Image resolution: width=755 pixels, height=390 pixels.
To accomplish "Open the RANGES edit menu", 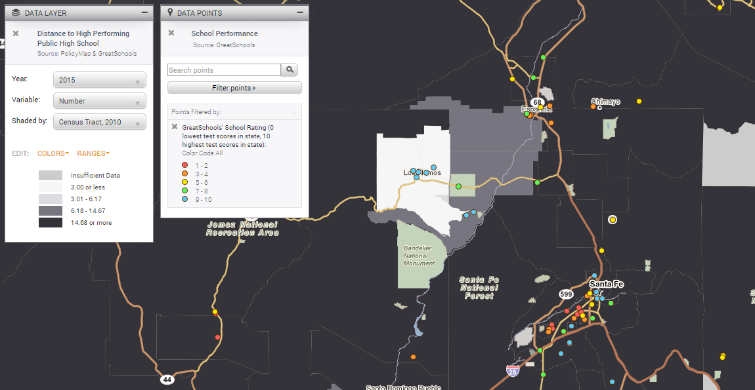I will point(93,153).
